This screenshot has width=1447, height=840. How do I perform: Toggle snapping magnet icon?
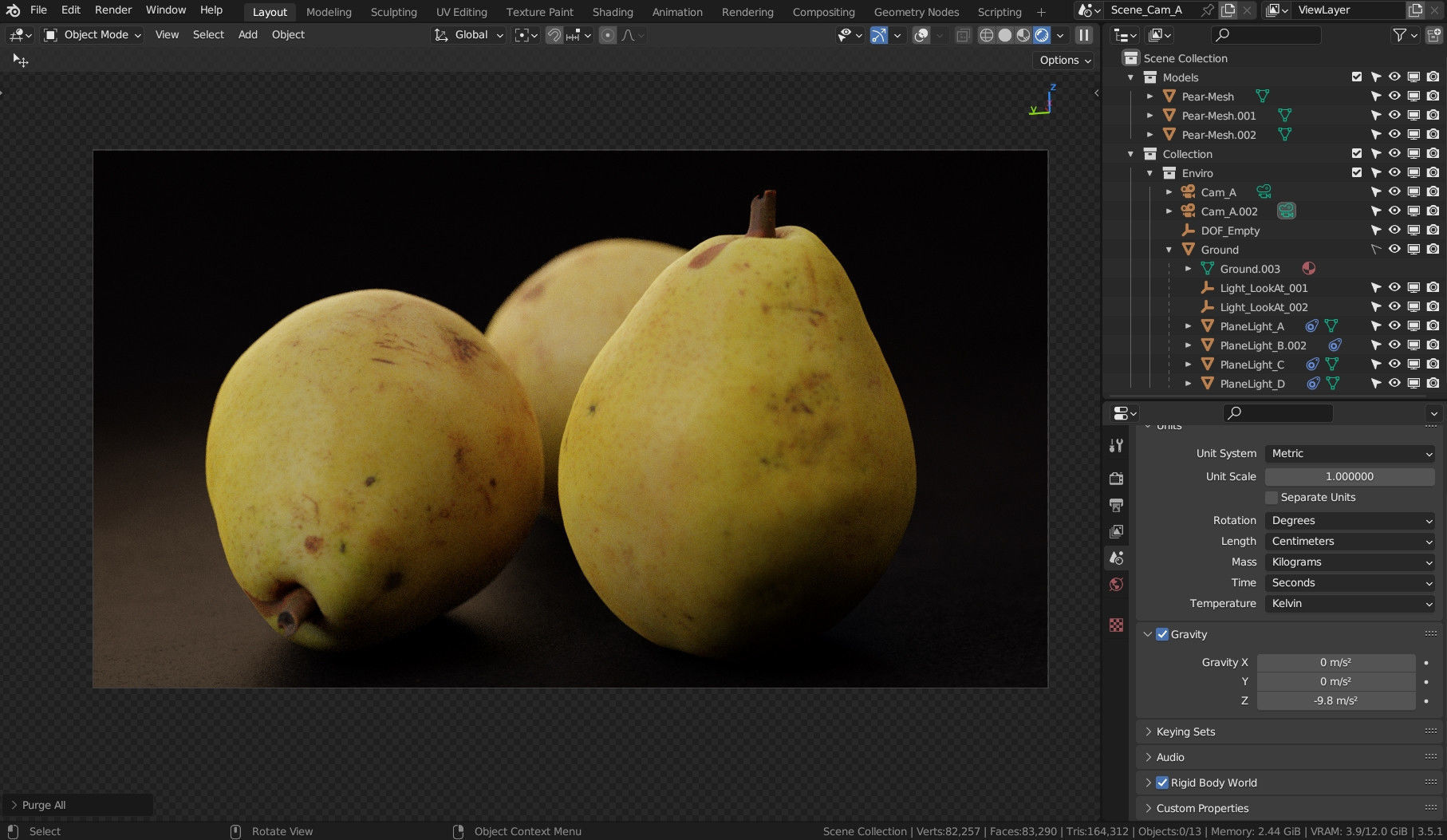click(x=554, y=35)
